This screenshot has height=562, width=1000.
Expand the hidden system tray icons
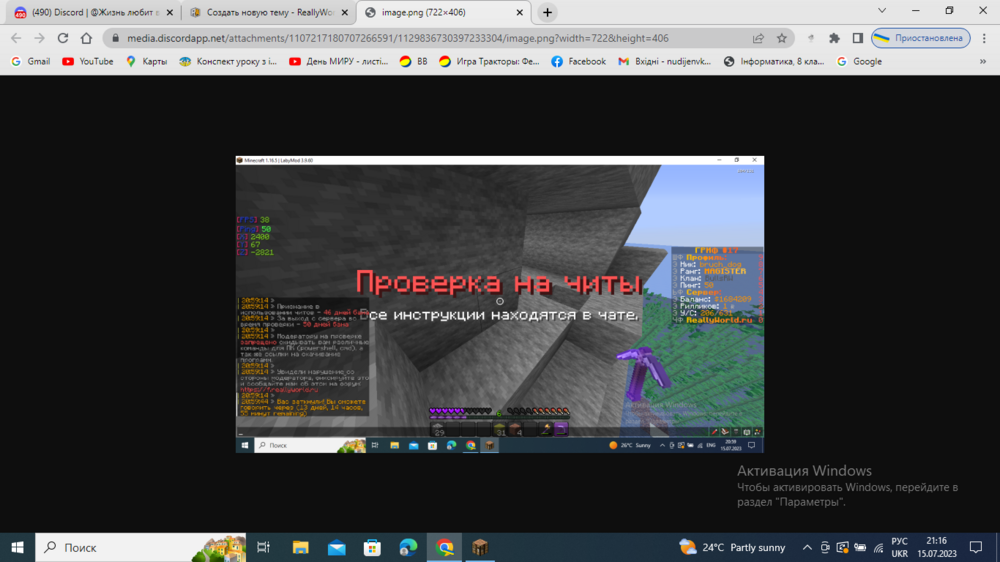click(x=807, y=547)
